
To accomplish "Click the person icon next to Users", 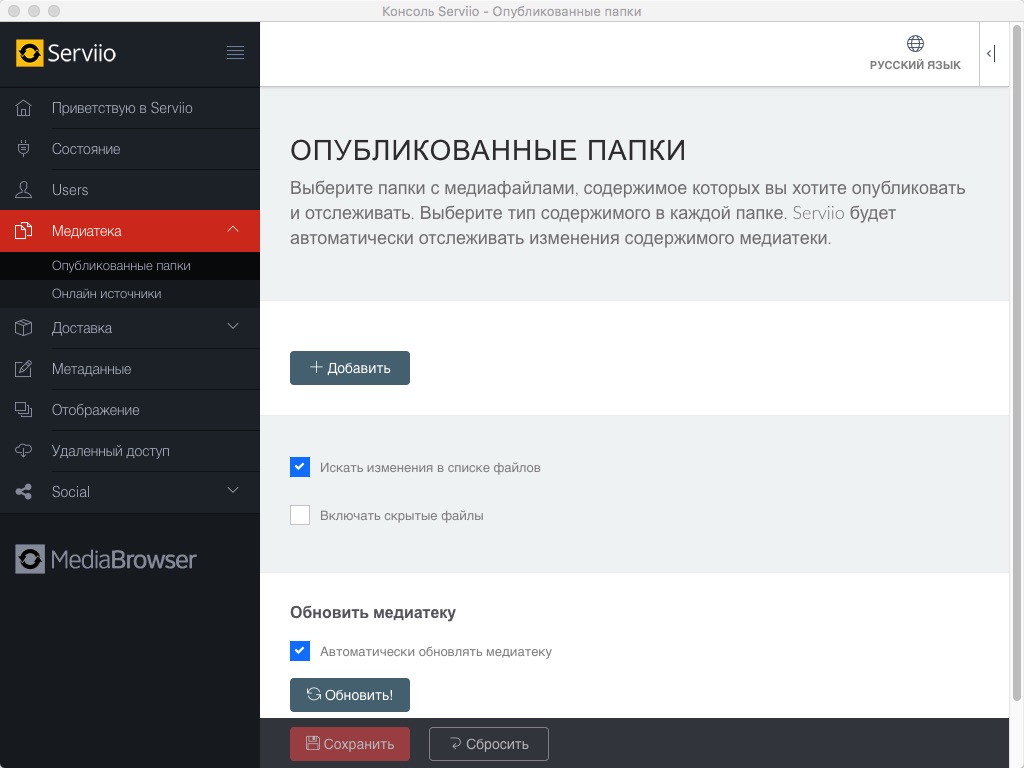I will coord(25,190).
